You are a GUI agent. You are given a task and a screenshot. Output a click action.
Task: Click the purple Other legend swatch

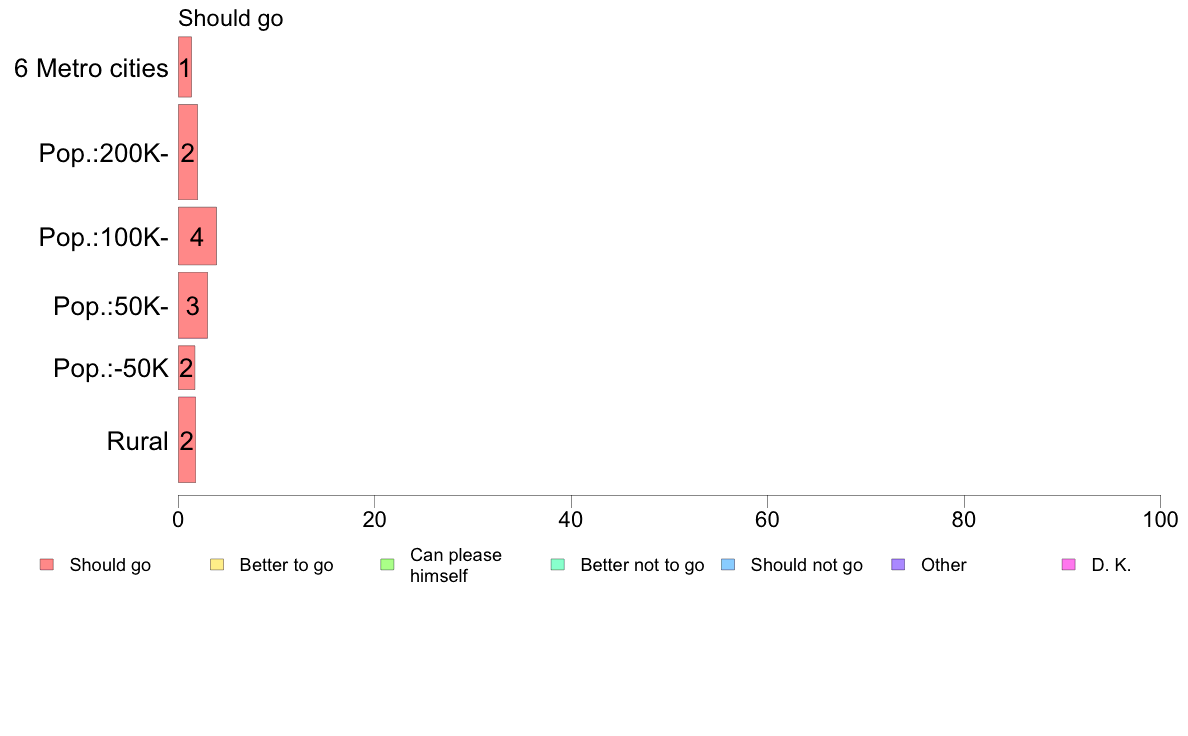(x=899, y=565)
